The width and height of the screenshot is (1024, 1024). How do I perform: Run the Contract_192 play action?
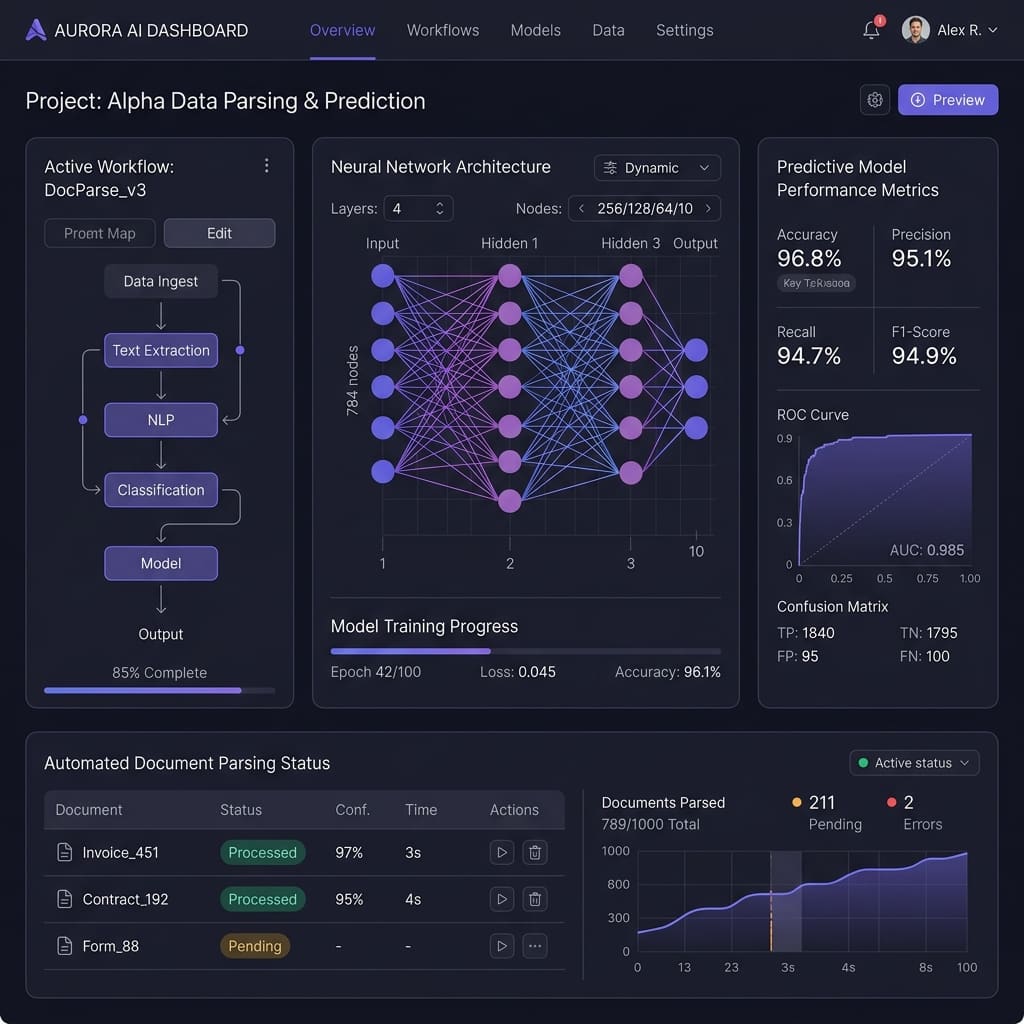coord(502,899)
